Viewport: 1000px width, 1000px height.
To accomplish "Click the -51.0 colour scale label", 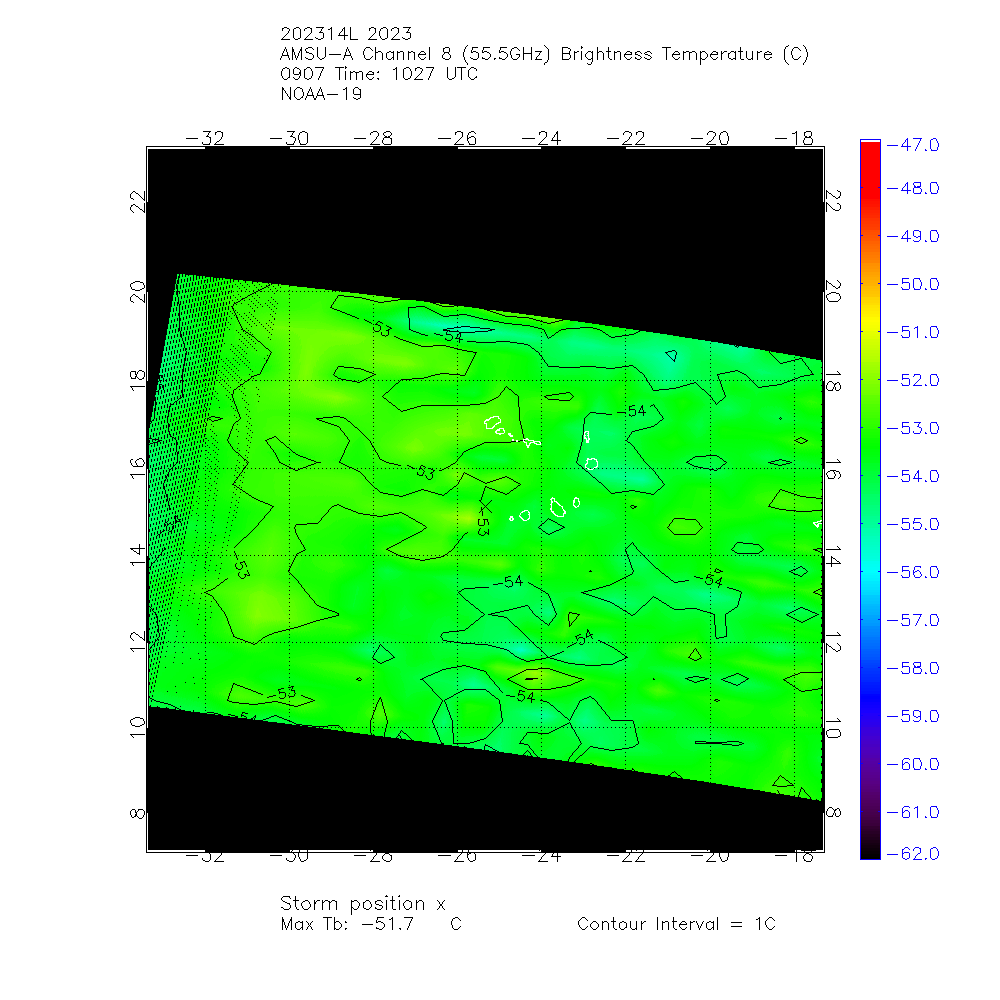I will 913,332.
